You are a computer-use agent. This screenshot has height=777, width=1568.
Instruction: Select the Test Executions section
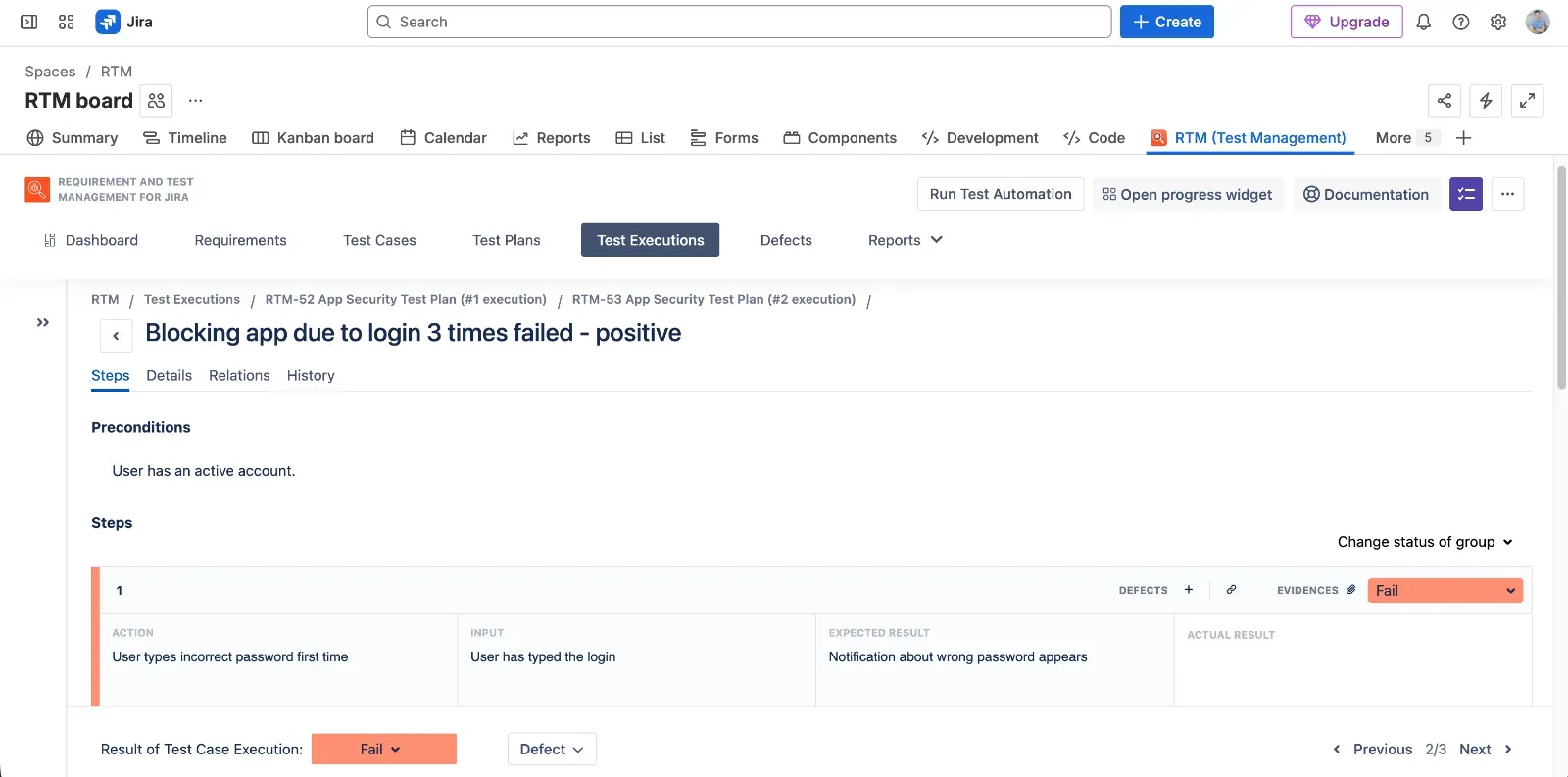click(651, 240)
